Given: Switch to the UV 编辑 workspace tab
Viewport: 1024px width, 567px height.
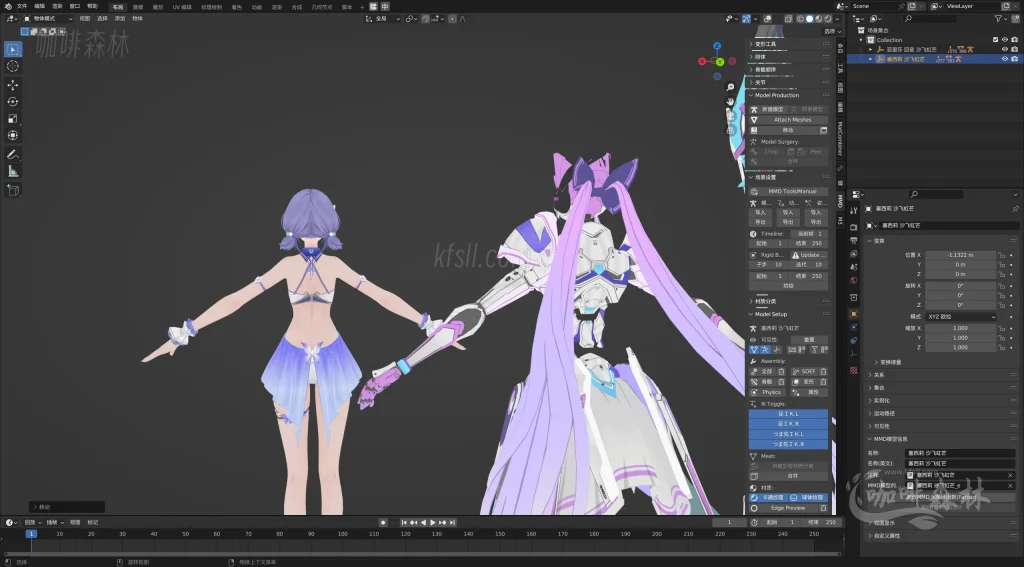Looking at the screenshot, I should click(182, 7).
